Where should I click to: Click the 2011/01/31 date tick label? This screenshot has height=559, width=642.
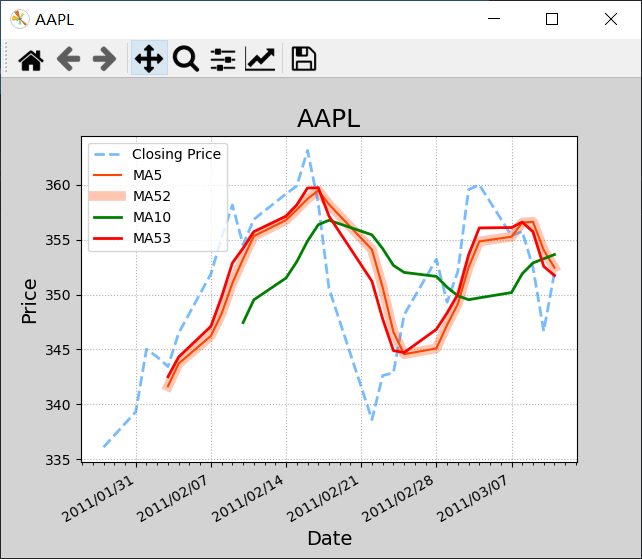(98, 499)
